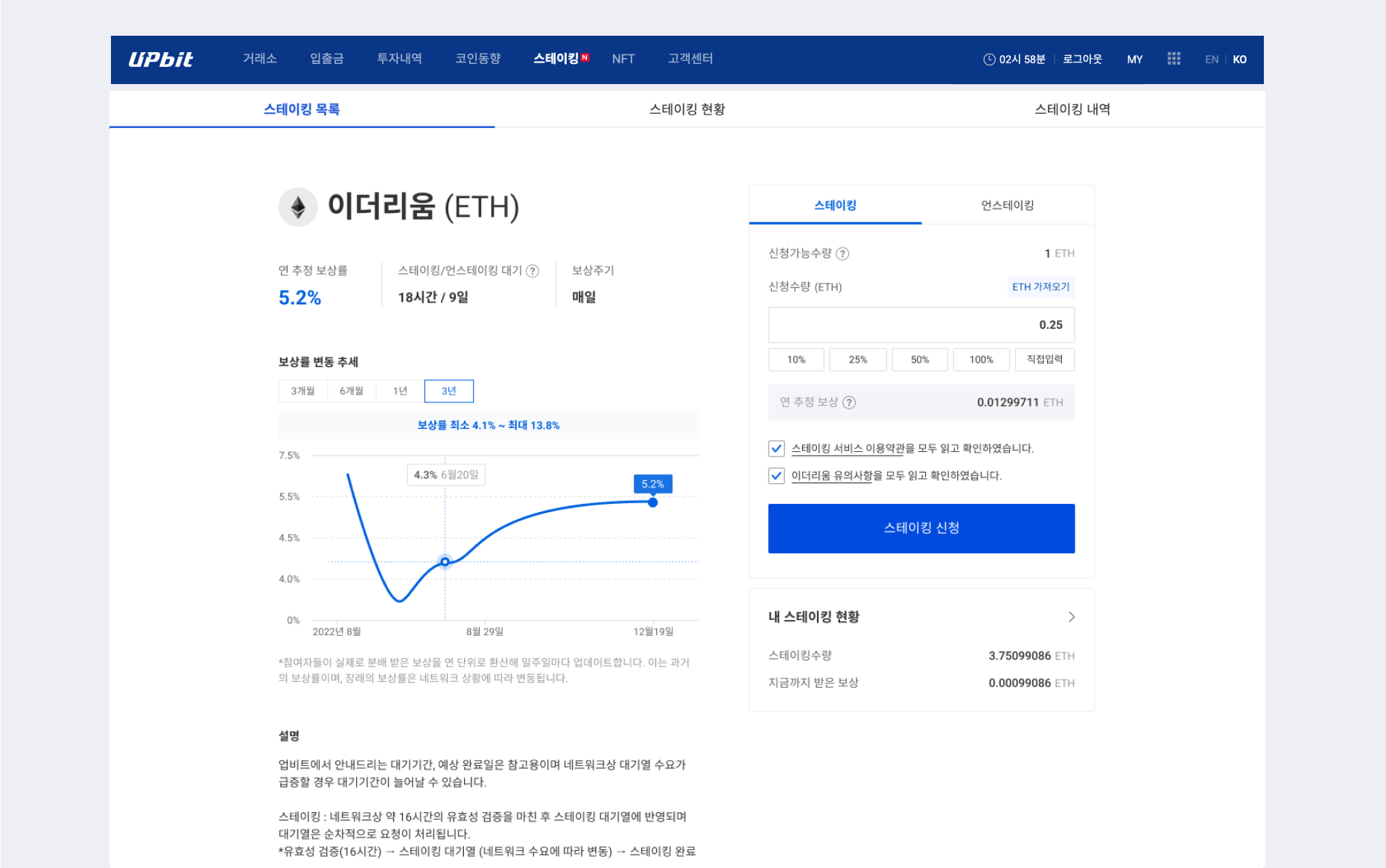Screen dimensions: 1386x868
Task: Toggle the Ethereum precautions checkbox
Action: (x=776, y=476)
